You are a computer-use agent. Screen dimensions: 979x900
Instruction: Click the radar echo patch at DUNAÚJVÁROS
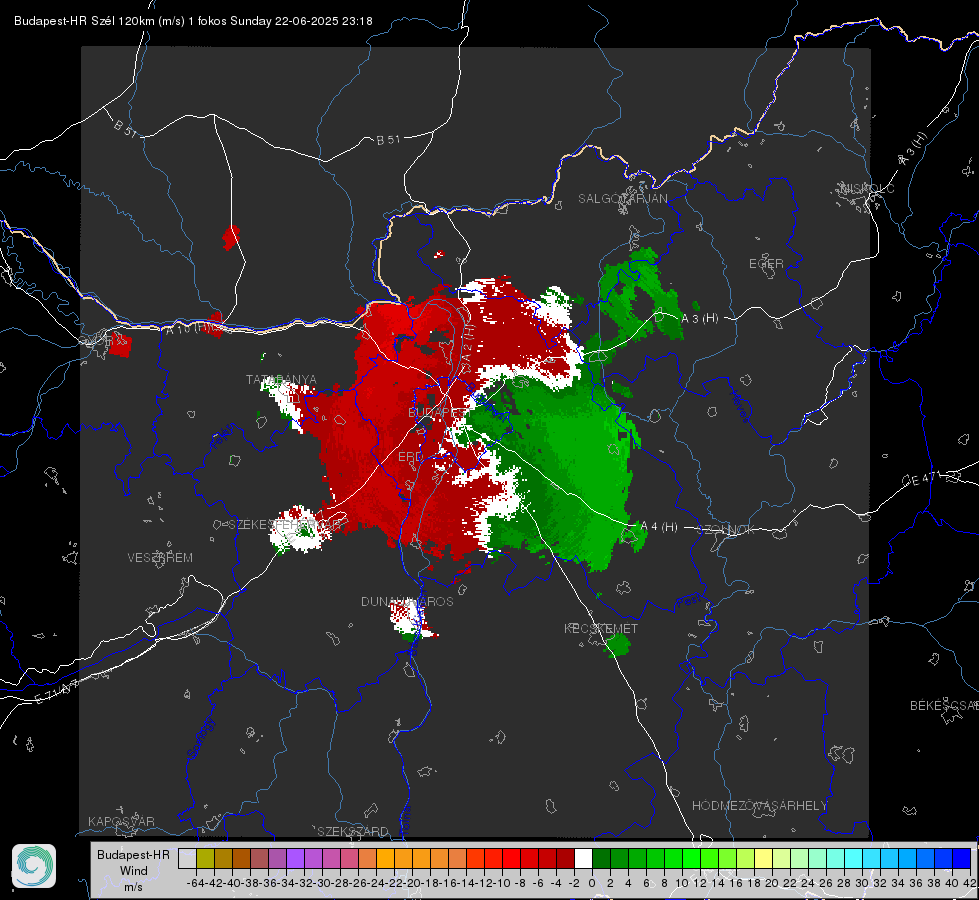[411, 620]
